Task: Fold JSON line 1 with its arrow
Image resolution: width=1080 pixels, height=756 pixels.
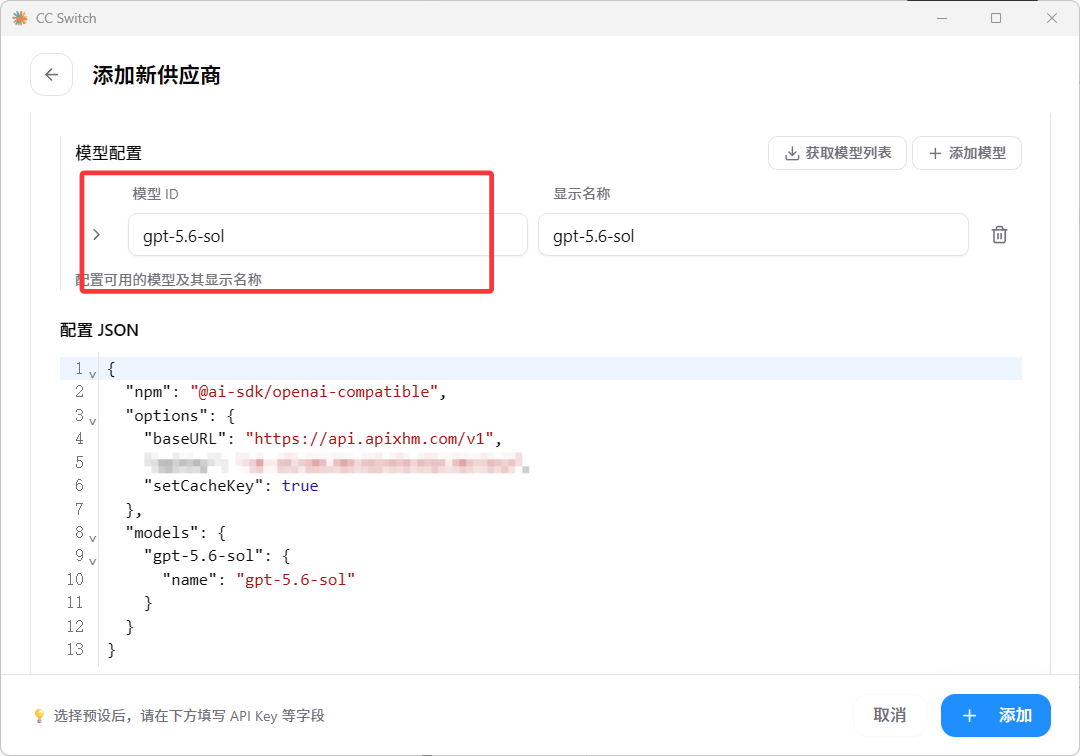Action: pyautogui.click(x=92, y=374)
